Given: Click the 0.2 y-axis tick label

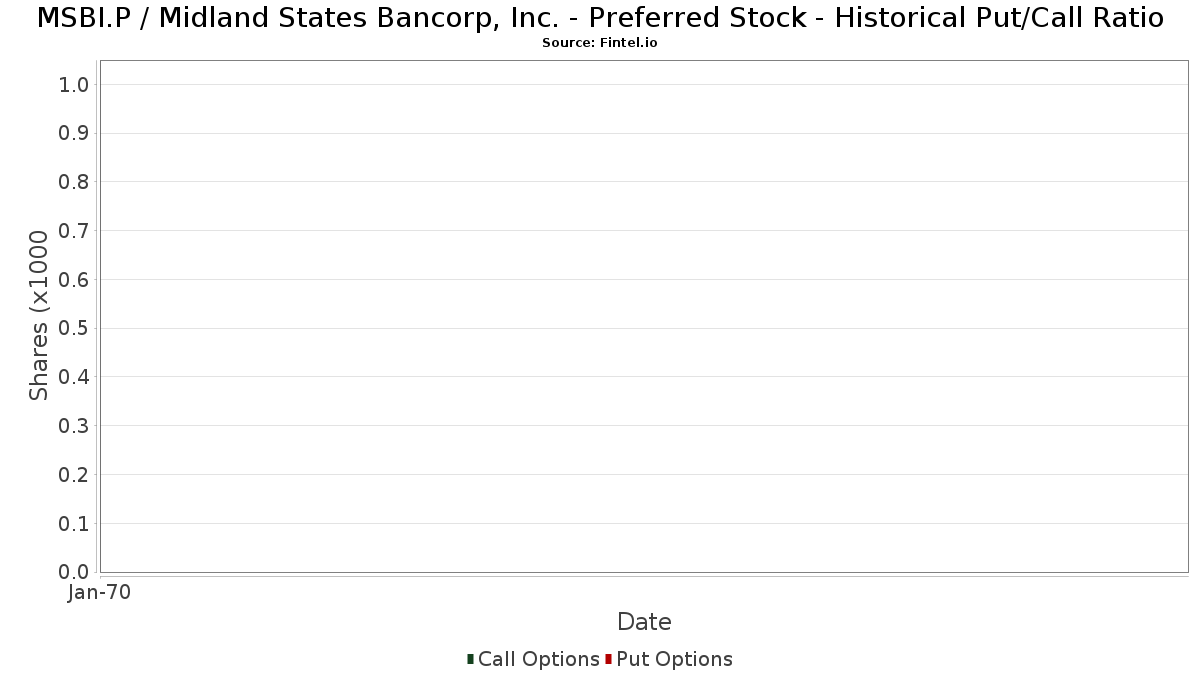Looking at the screenshot, I should [75, 475].
